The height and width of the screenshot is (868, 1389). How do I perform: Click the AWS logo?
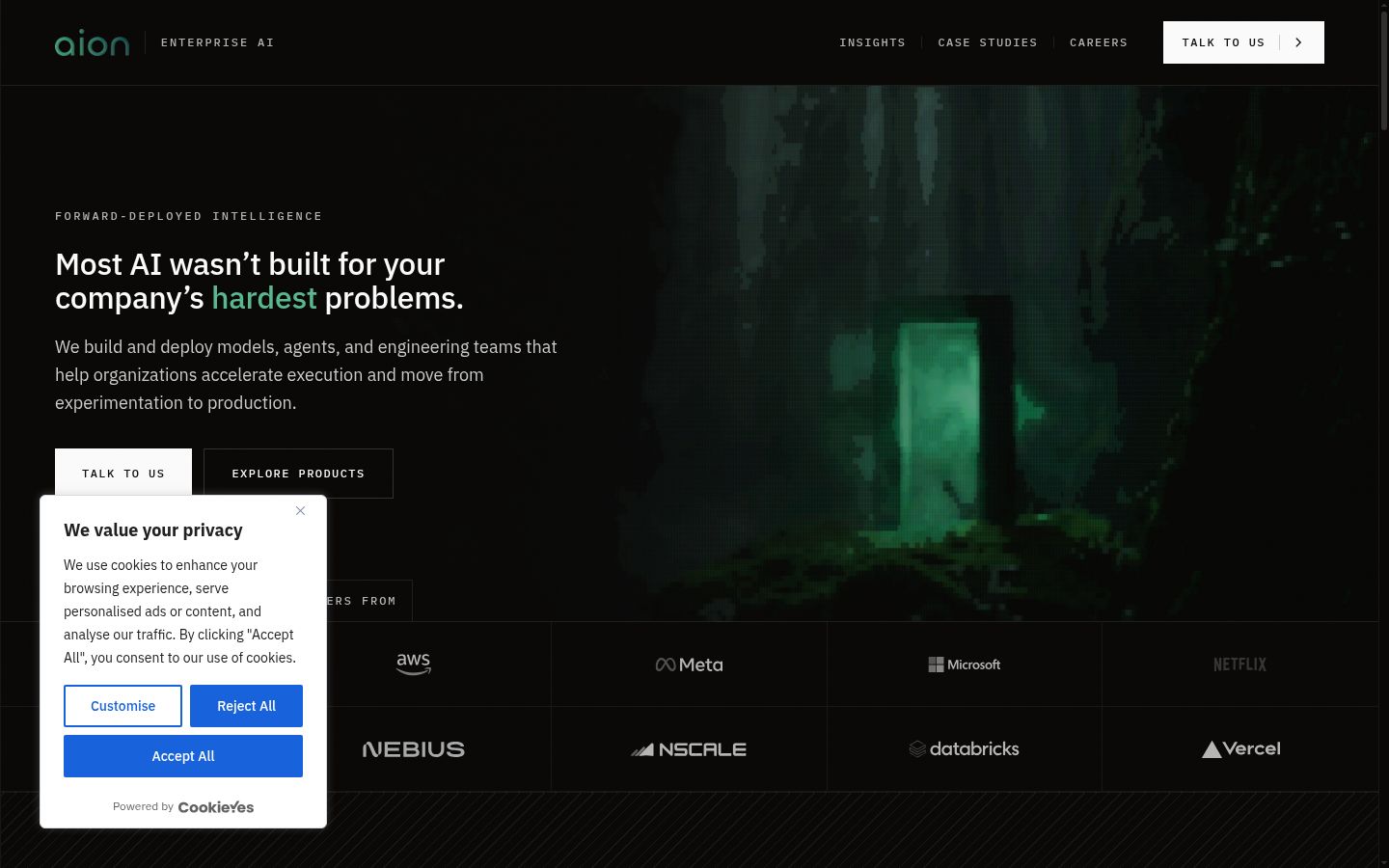coord(414,664)
